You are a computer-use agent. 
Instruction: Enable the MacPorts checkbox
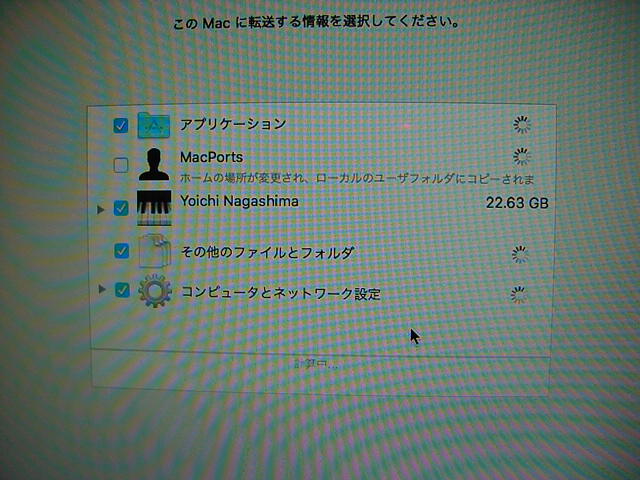click(120, 165)
